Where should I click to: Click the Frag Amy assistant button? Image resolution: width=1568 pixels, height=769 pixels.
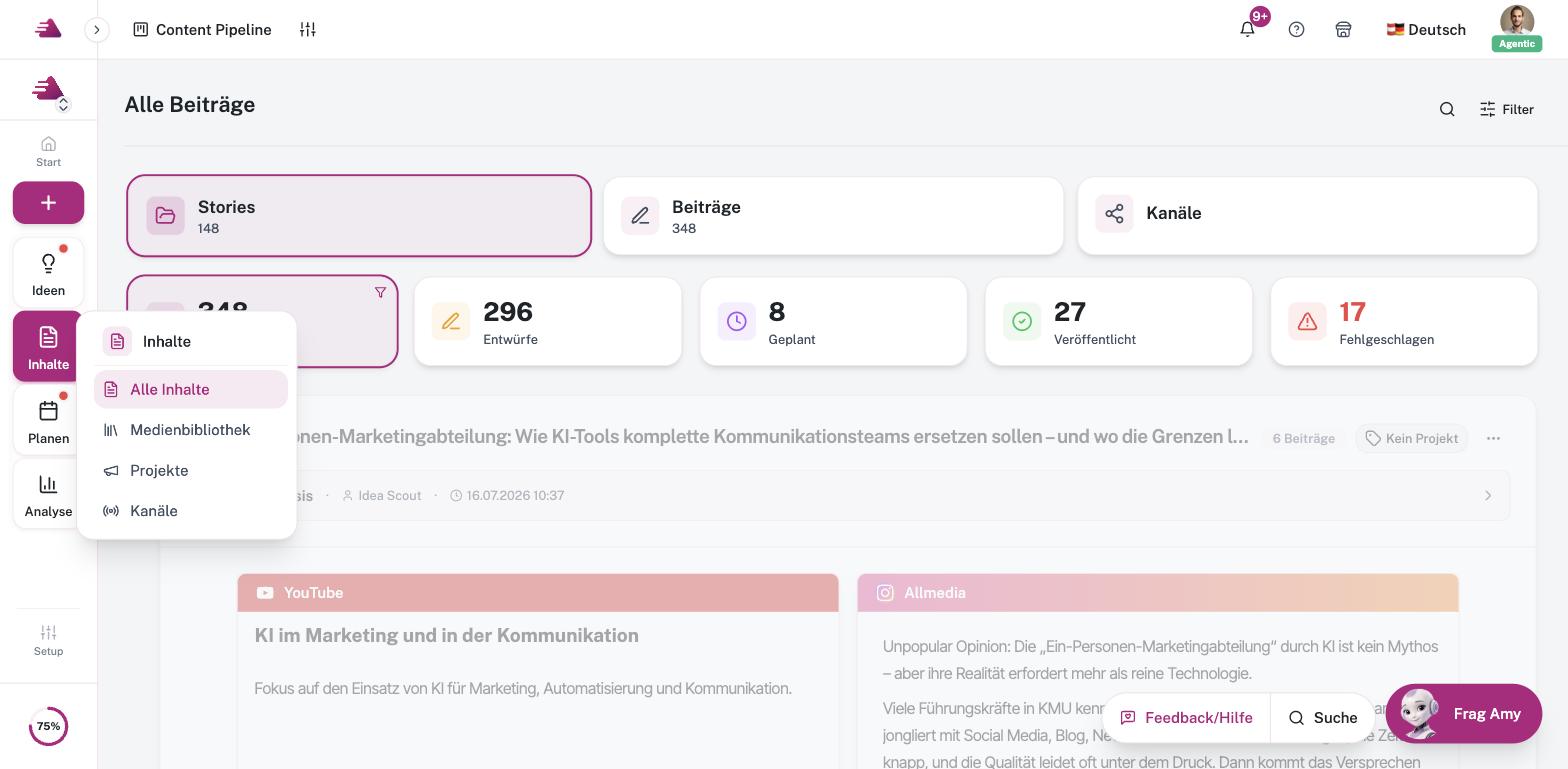click(1463, 714)
